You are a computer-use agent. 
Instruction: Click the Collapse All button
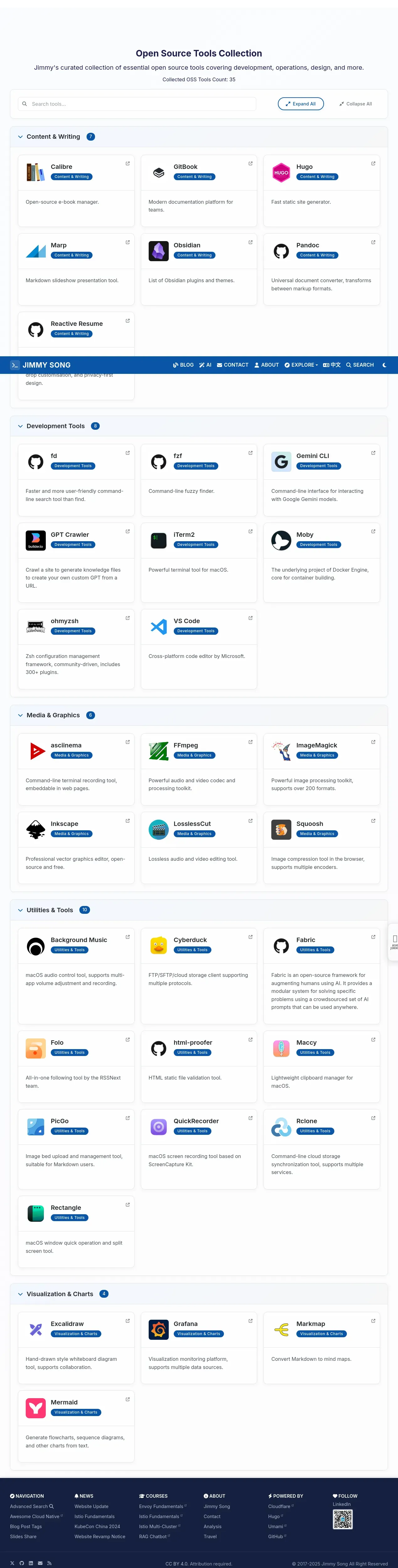355,104
